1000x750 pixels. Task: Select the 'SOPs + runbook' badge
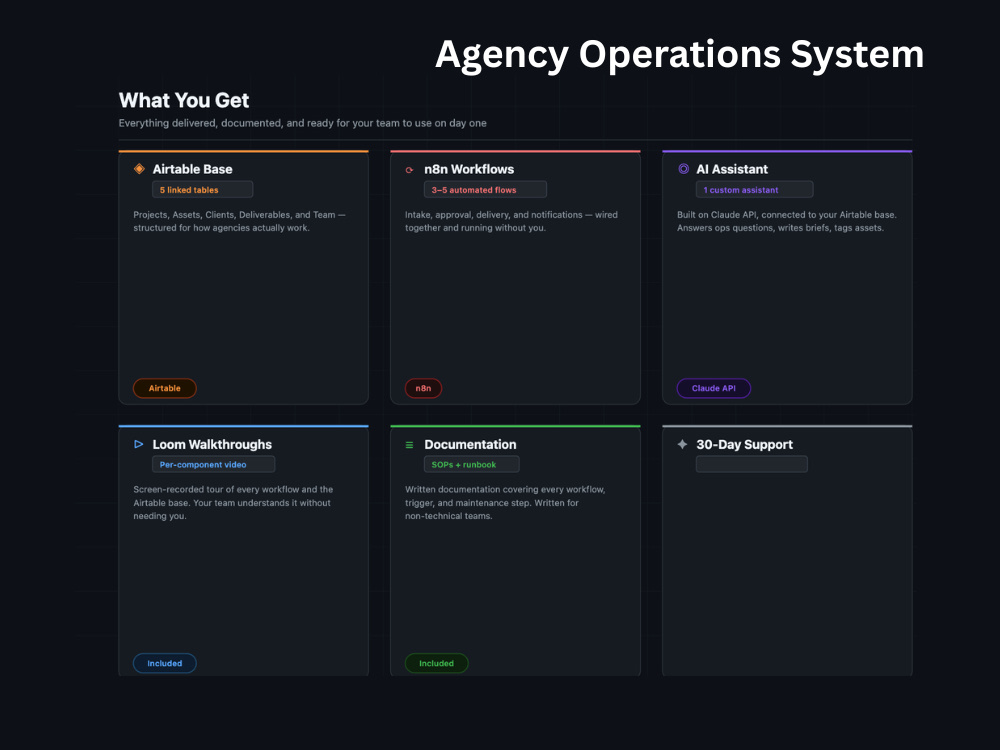pyautogui.click(x=471, y=464)
